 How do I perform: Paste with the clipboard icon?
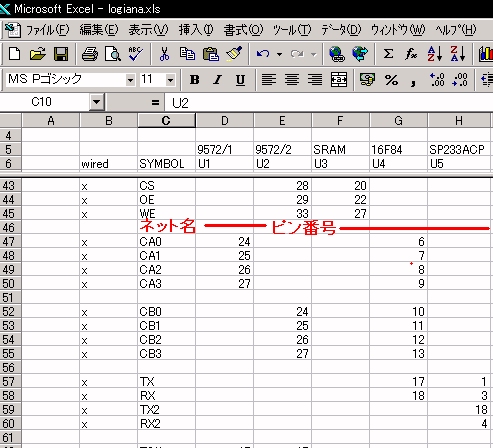[x=211, y=53]
